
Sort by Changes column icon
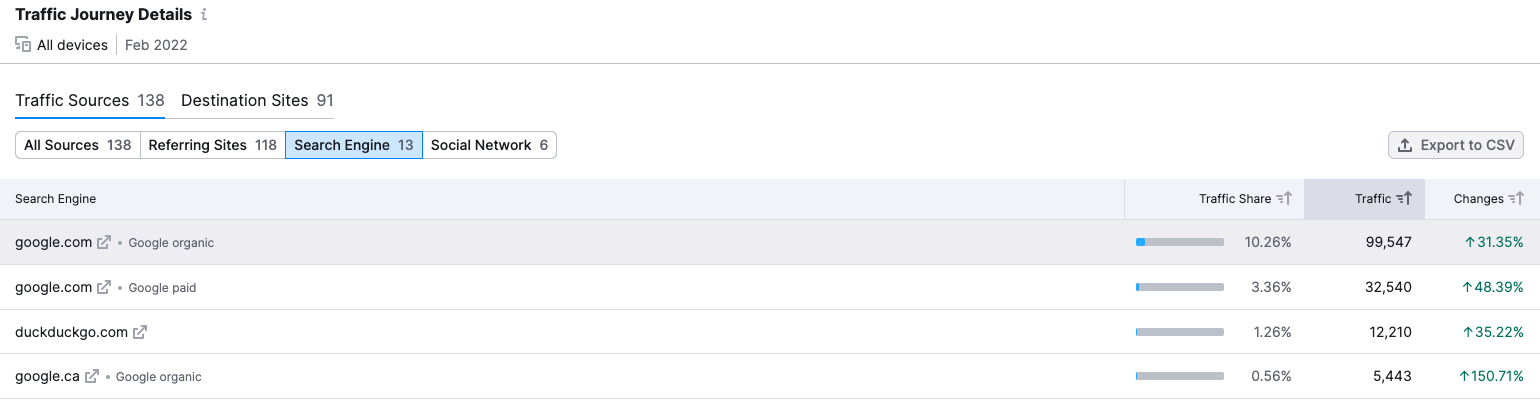click(1517, 199)
